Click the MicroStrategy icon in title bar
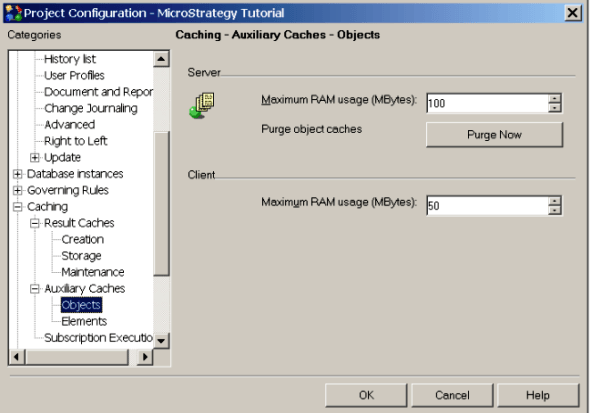591x413 pixels. (14, 13)
